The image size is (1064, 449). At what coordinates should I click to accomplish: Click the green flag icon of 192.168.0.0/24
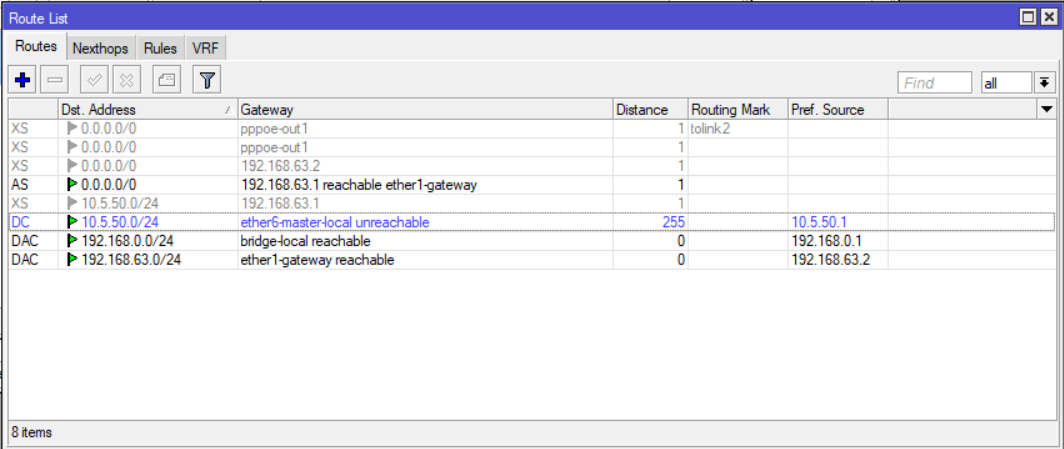(71, 241)
